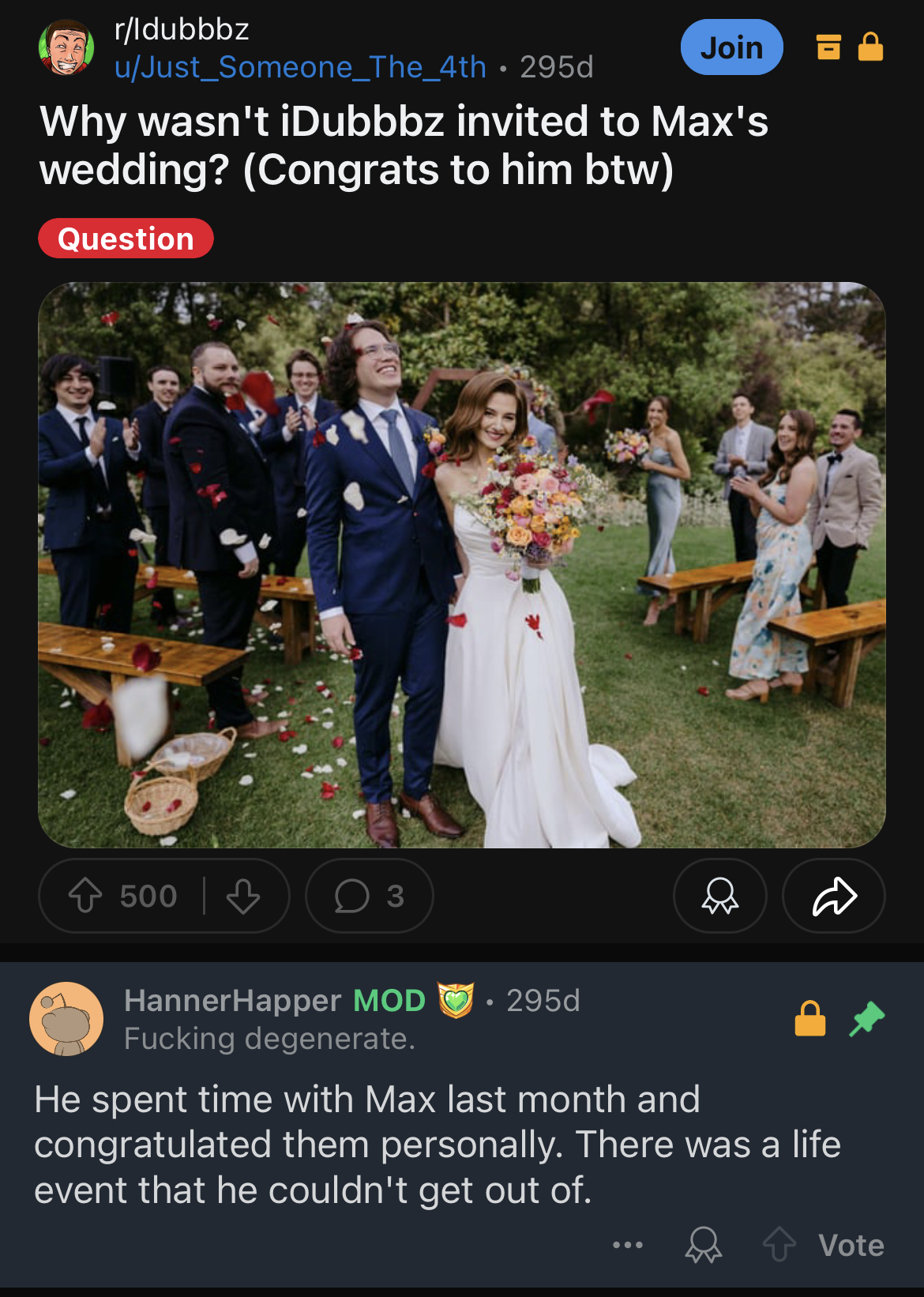Give an award to the post
The width and height of the screenshot is (924, 1297).
(720, 896)
